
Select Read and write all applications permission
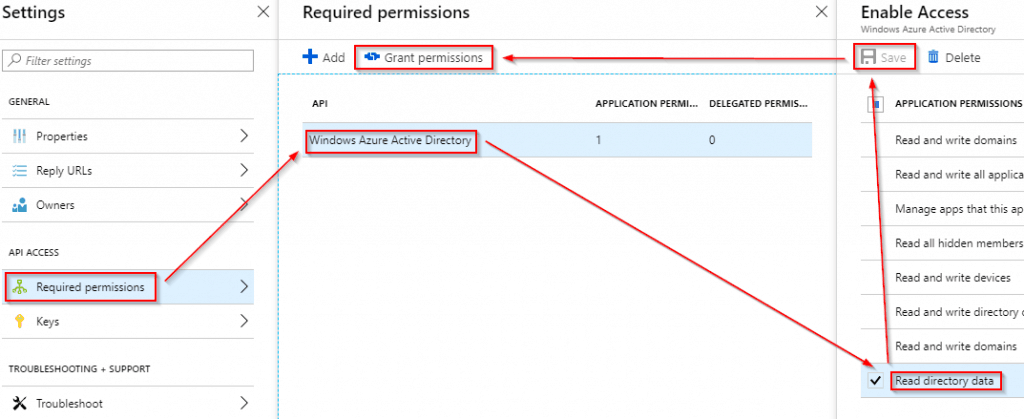coord(959,174)
